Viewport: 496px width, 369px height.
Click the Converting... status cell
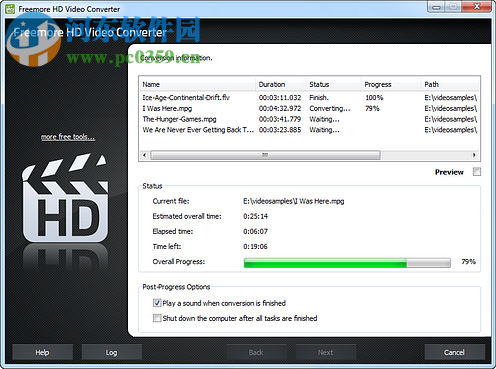tap(330, 108)
